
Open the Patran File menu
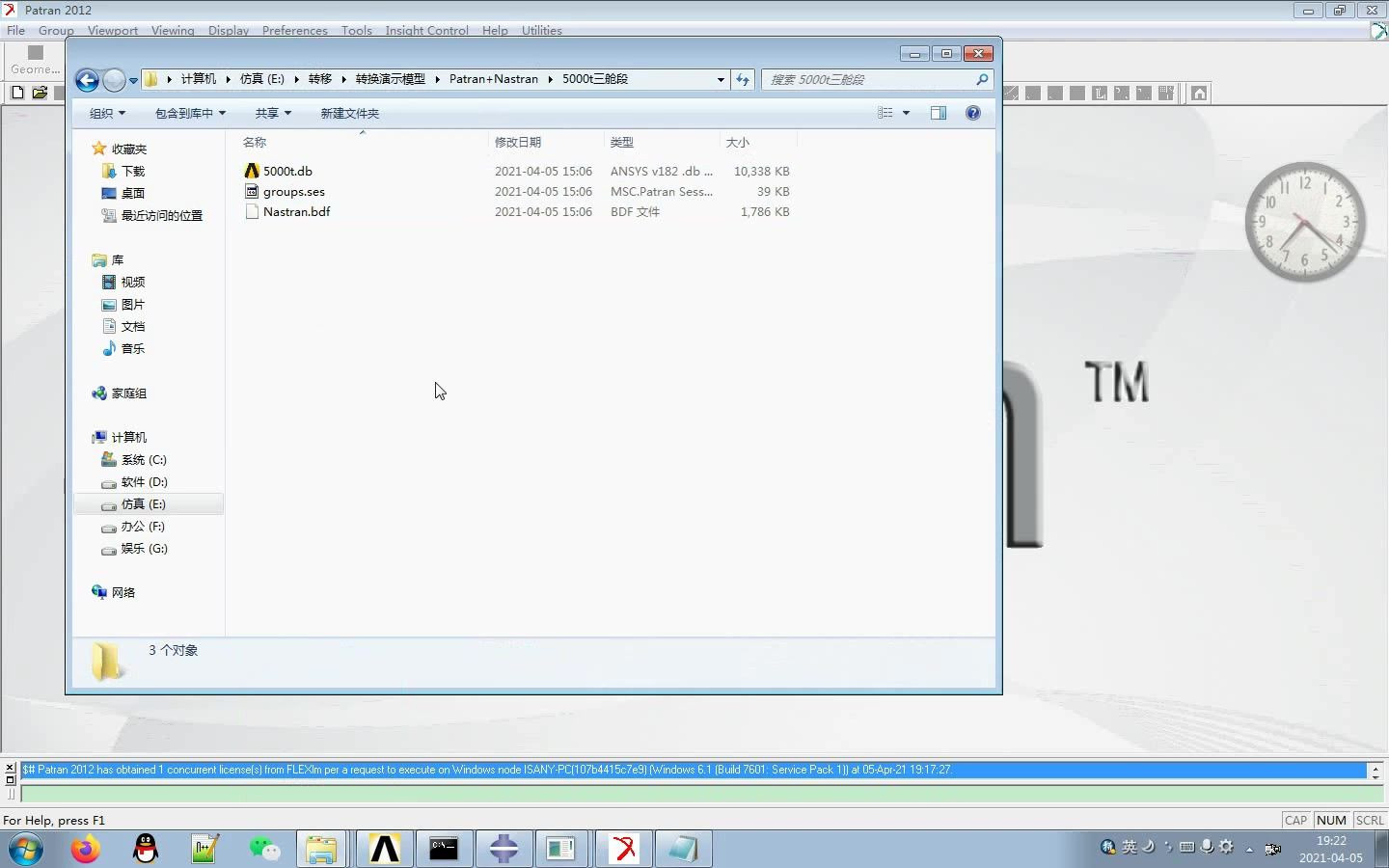coord(15,30)
